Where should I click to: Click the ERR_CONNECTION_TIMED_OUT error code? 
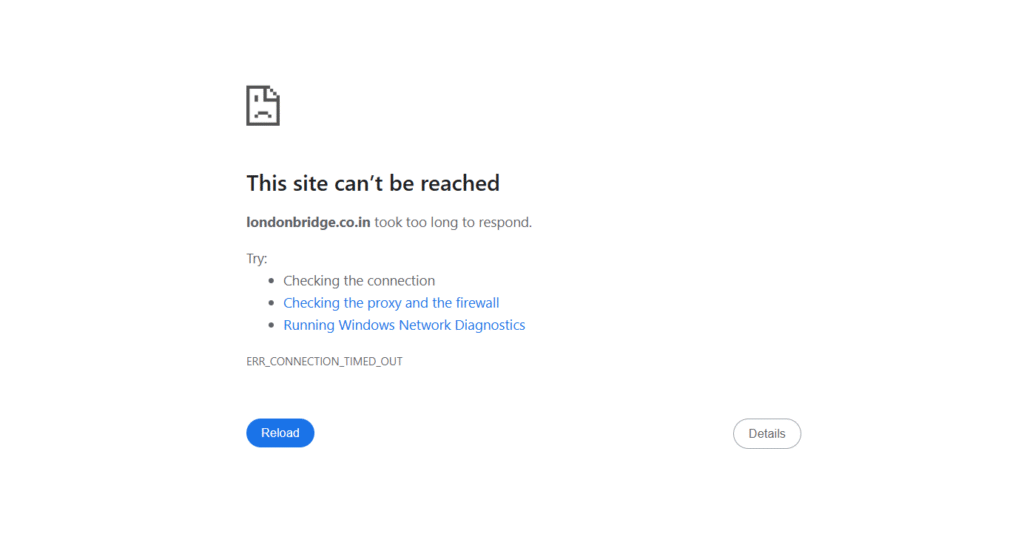coord(324,361)
